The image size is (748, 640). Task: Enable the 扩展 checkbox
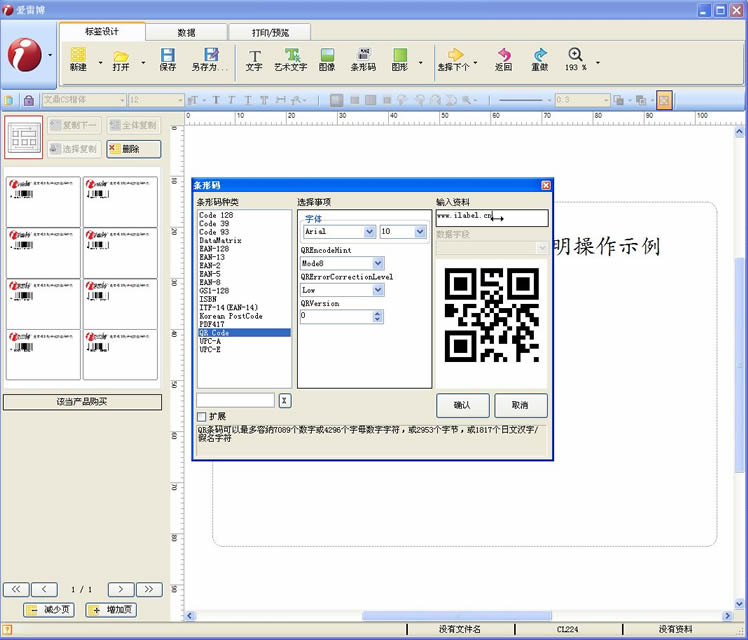(x=202, y=417)
